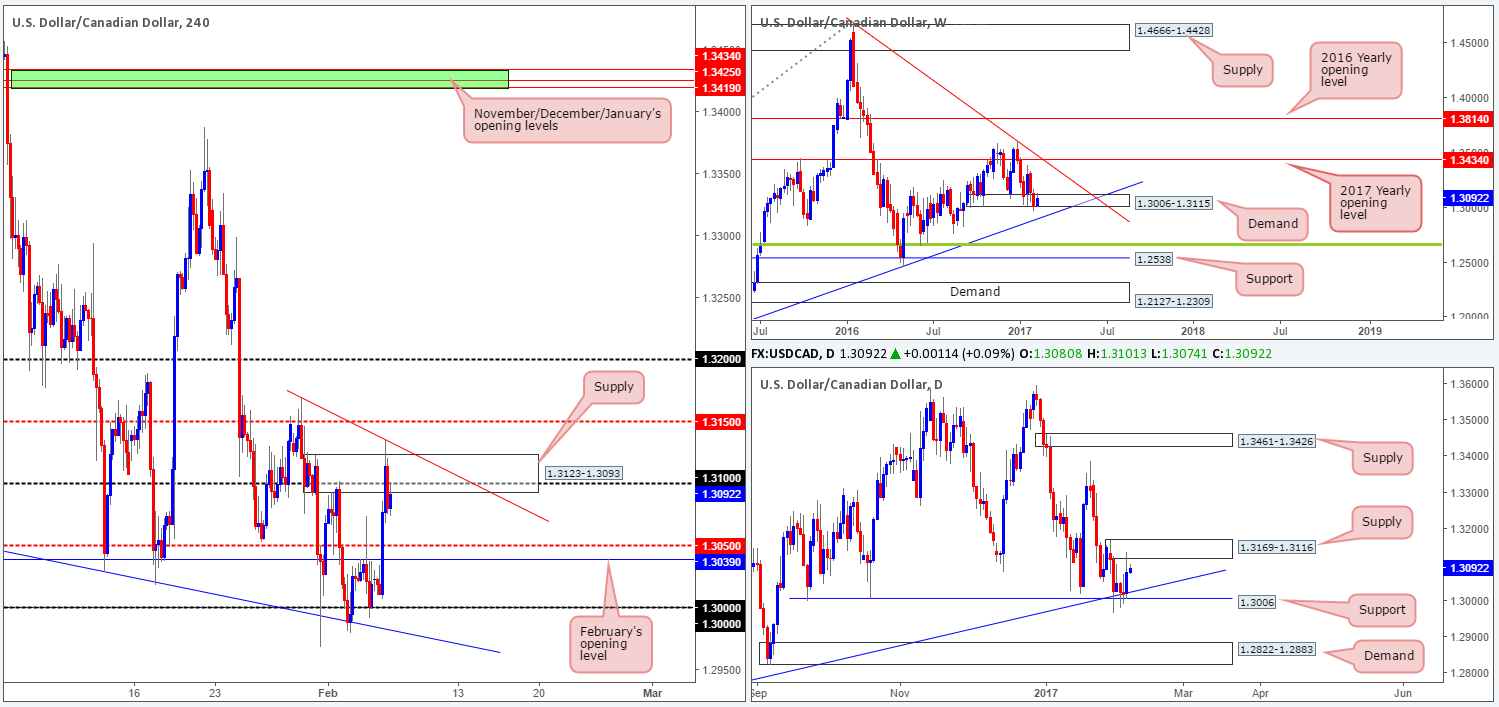The width and height of the screenshot is (1499, 707).
Task: Click the Nov label on daily time axis
Action: [x=899, y=692]
